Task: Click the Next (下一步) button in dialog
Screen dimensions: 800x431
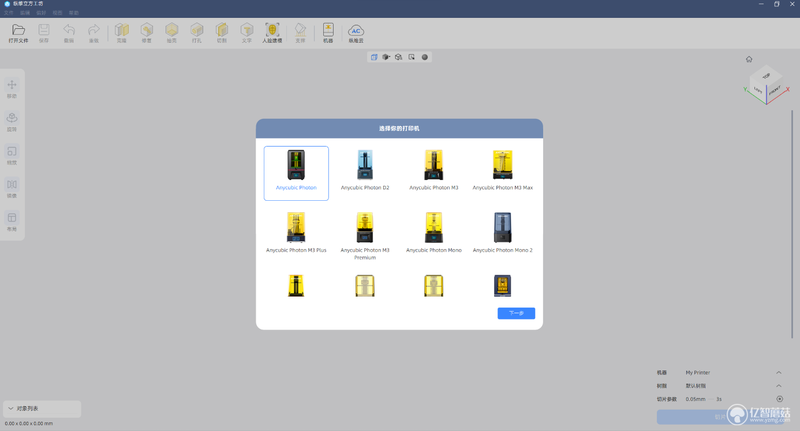Action: (516, 313)
